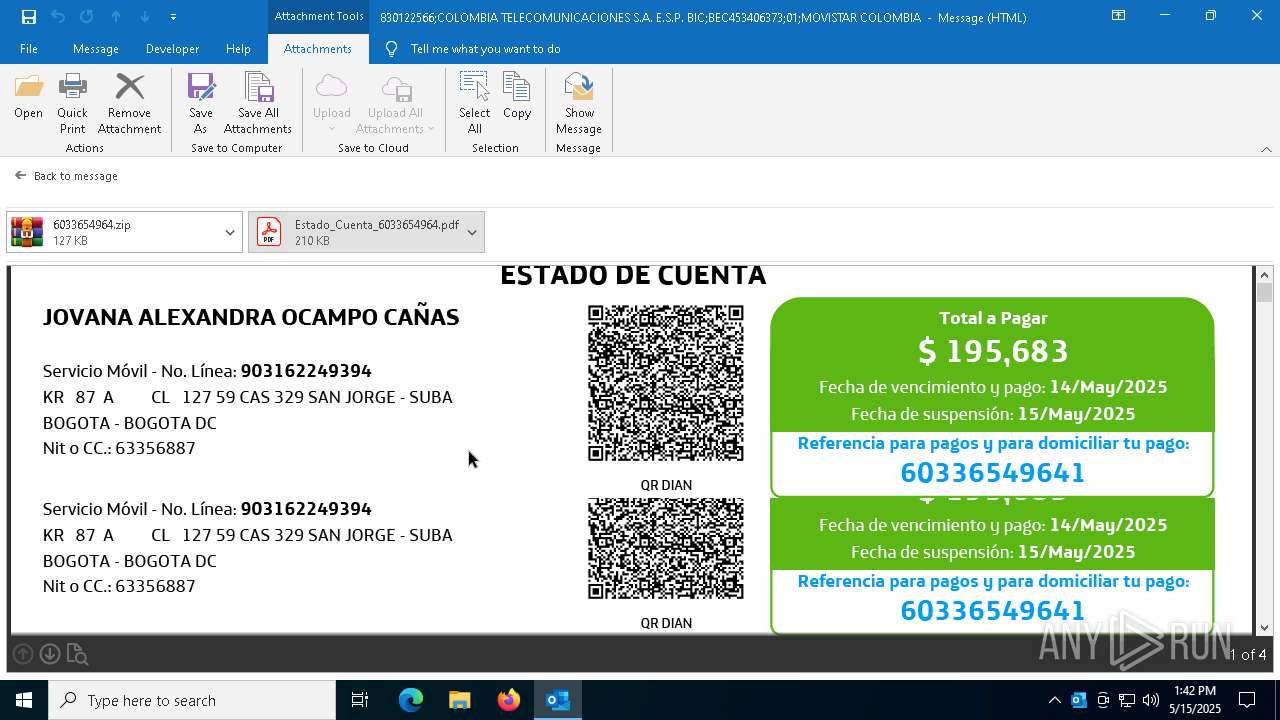Viewport: 1280px width, 720px height.
Task: Click find-in-document icon in preview bar
Action: (77, 655)
